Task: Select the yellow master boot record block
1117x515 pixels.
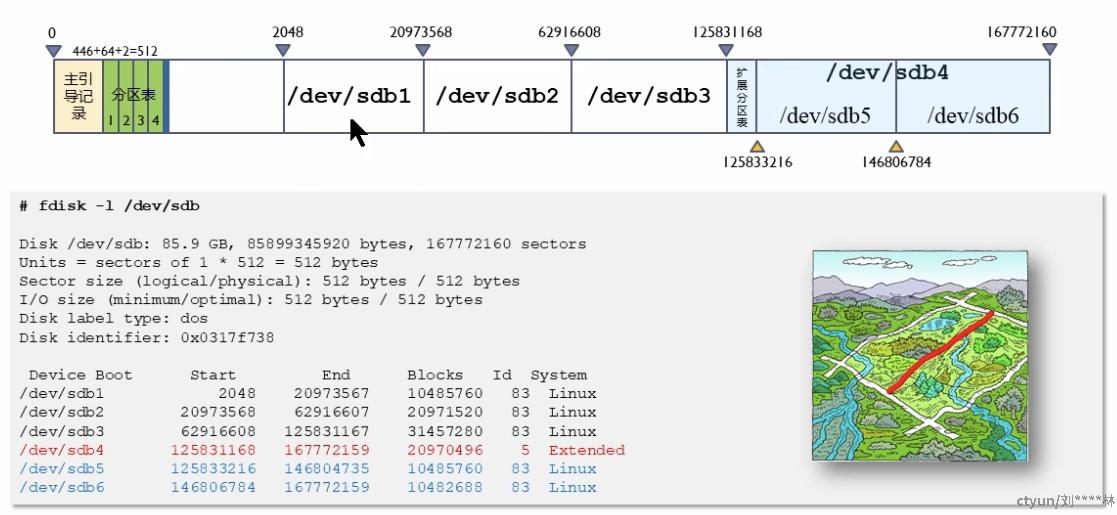Action: 78,96
